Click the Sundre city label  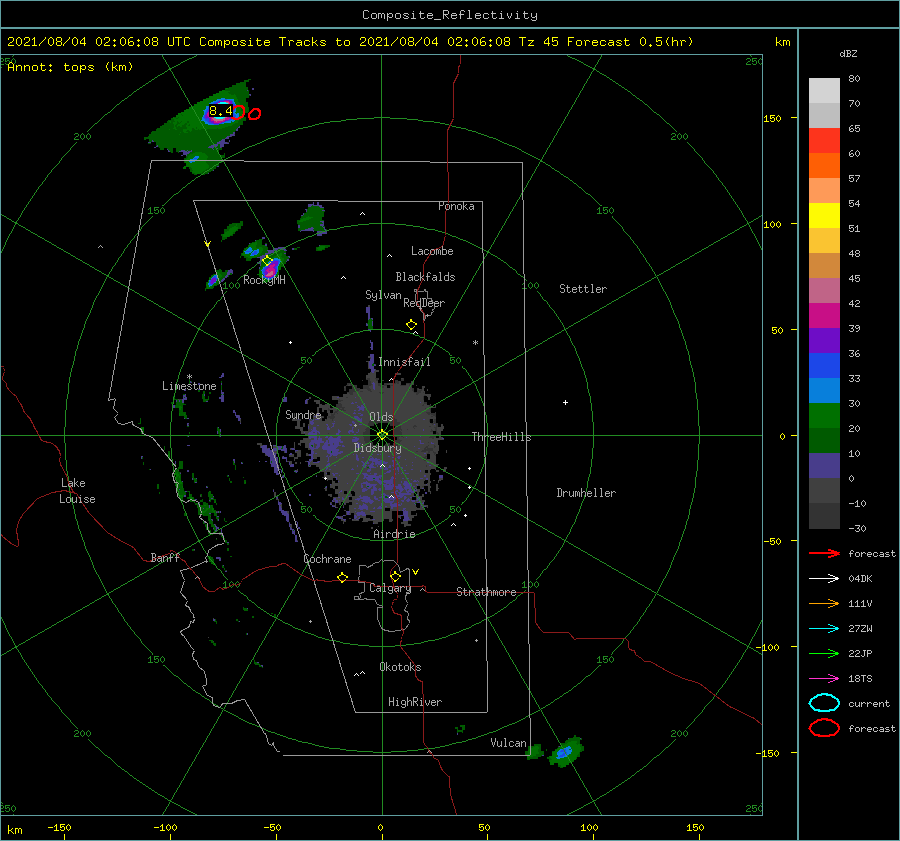(303, 415)
